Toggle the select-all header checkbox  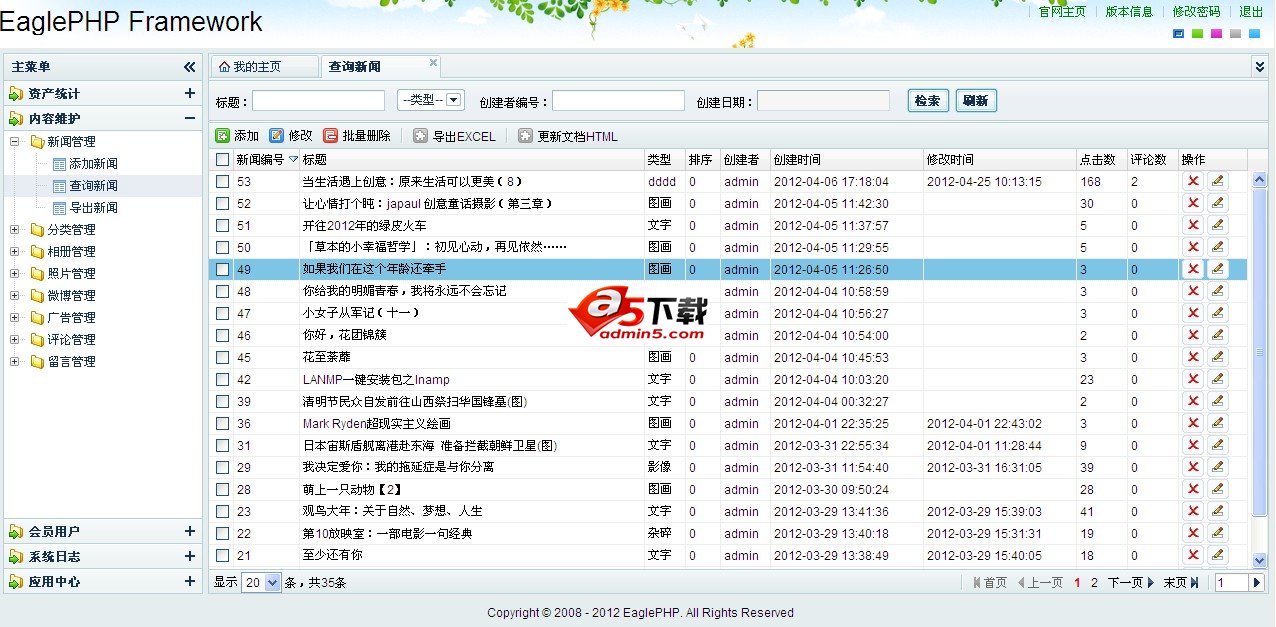222,159
